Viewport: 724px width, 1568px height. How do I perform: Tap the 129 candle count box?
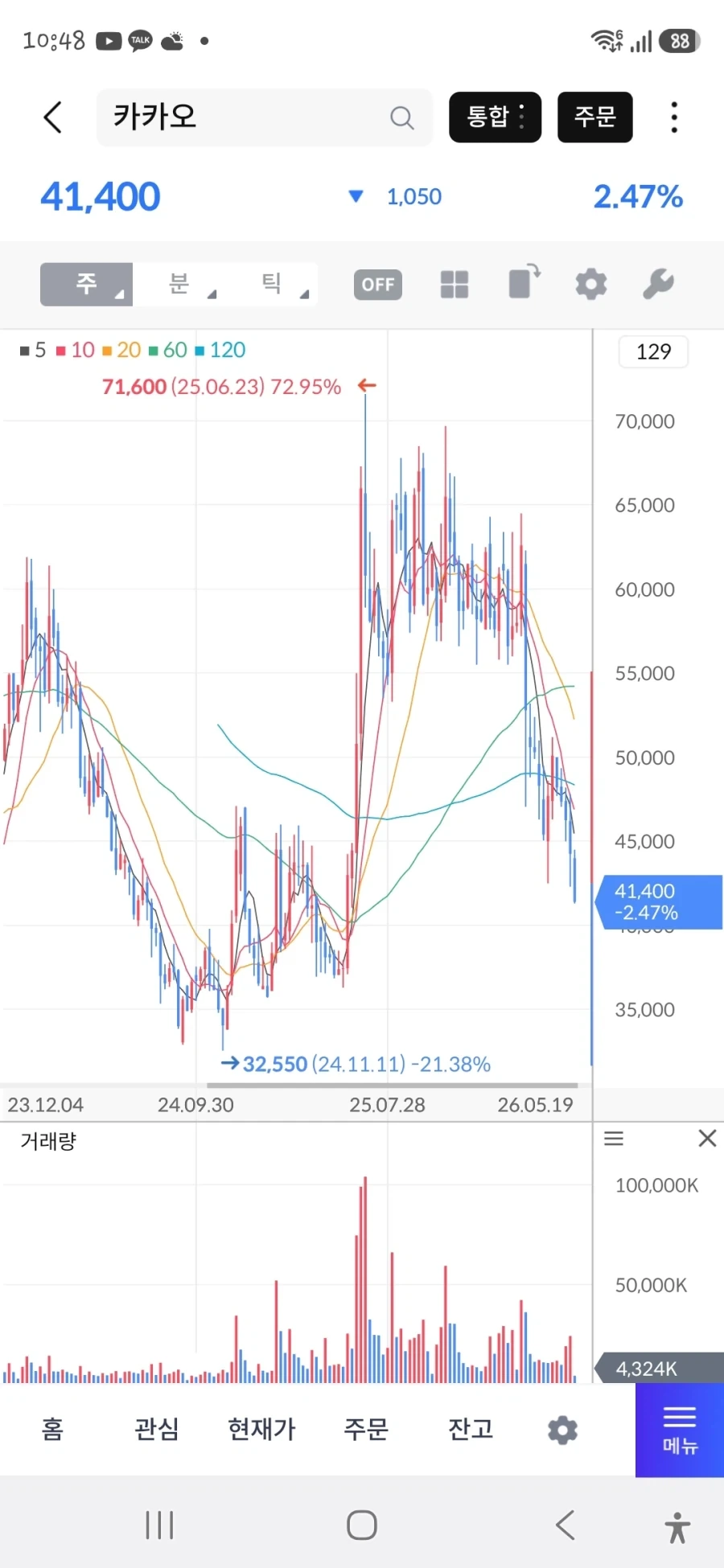point(653,351)
